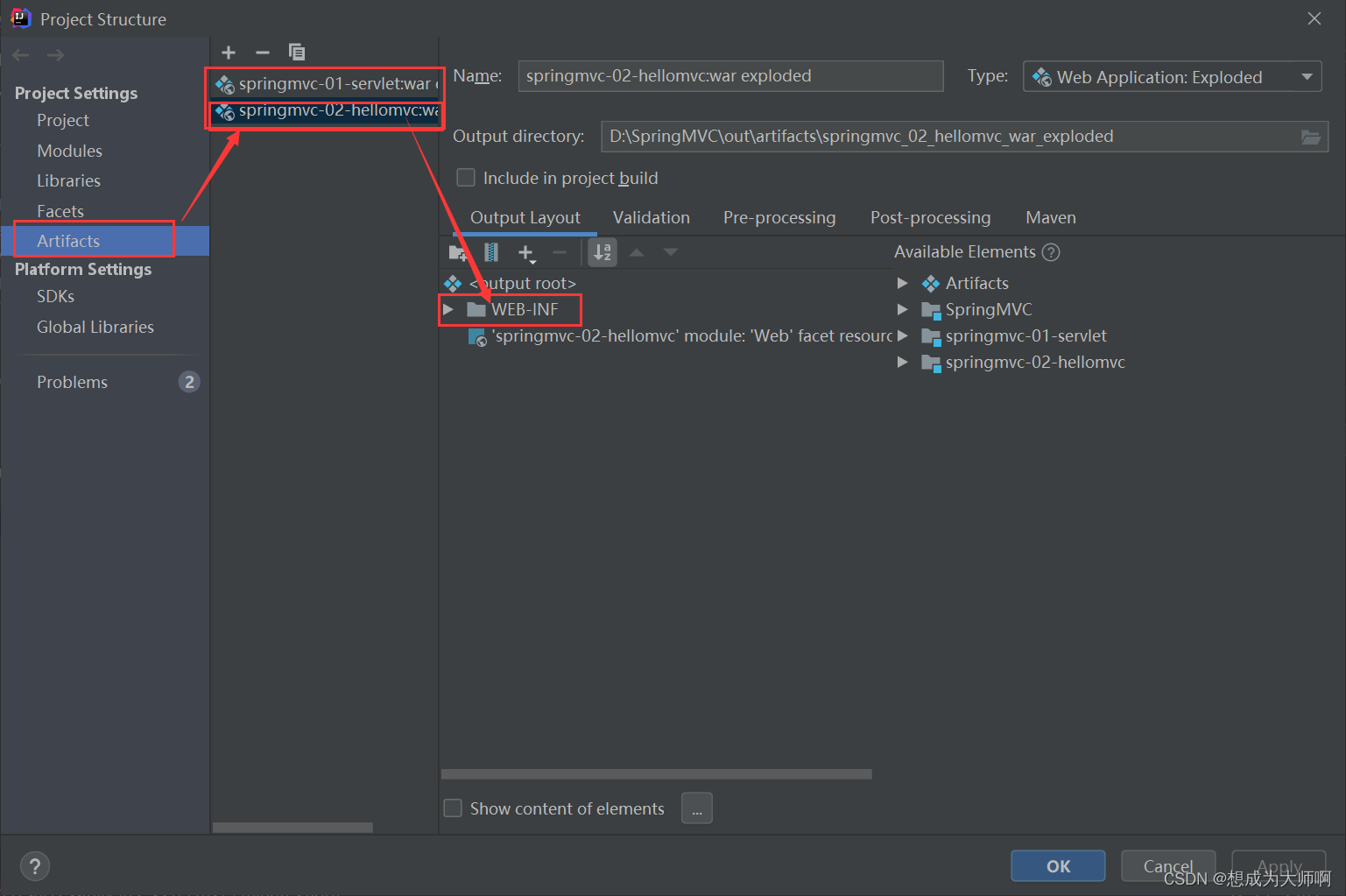Open Libraries settings in sidebar
Image resolution: width=1346 pixels, height=896 pixels.
click(x=68, y=180)
